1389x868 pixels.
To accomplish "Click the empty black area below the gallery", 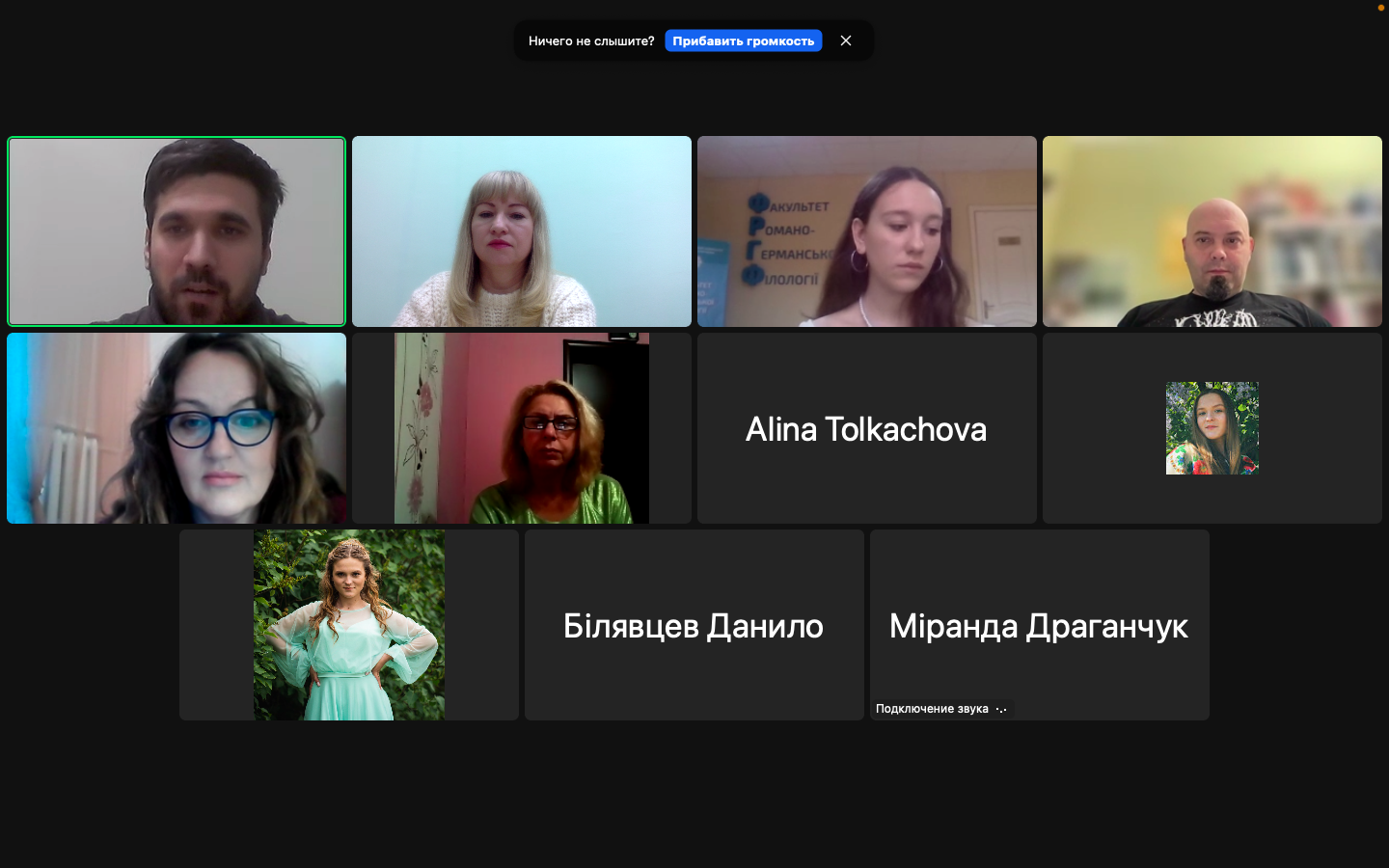I will (x=694, y=791).
